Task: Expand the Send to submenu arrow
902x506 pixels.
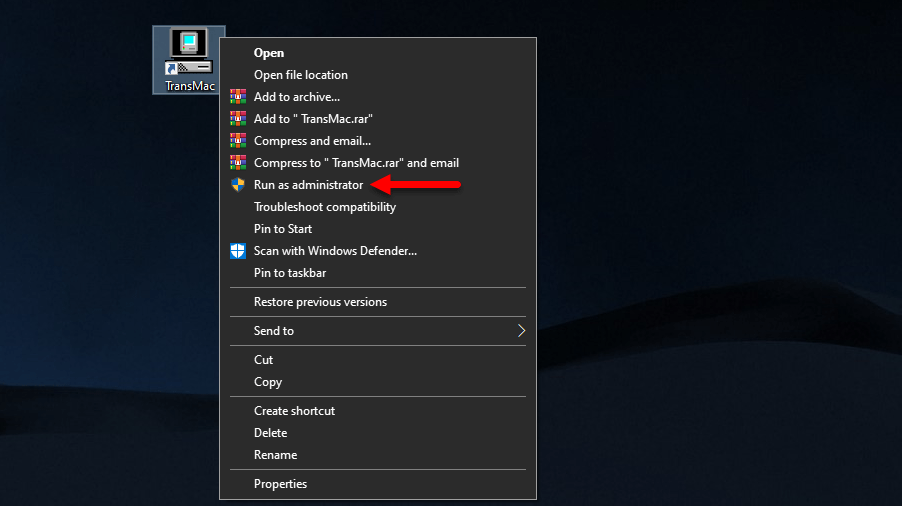Action: coord(521,331)
